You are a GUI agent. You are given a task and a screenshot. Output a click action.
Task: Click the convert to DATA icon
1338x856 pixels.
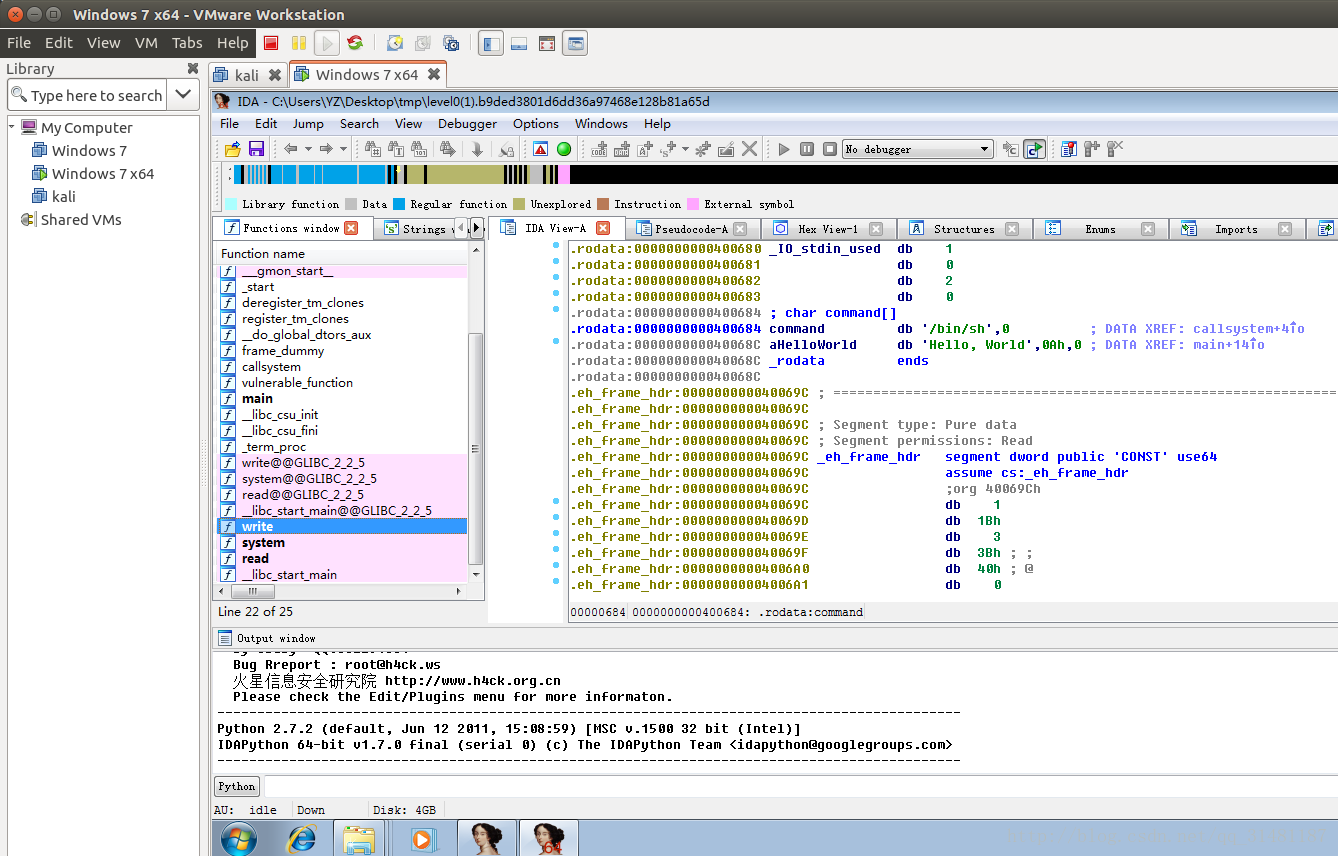tap(621, 149)
